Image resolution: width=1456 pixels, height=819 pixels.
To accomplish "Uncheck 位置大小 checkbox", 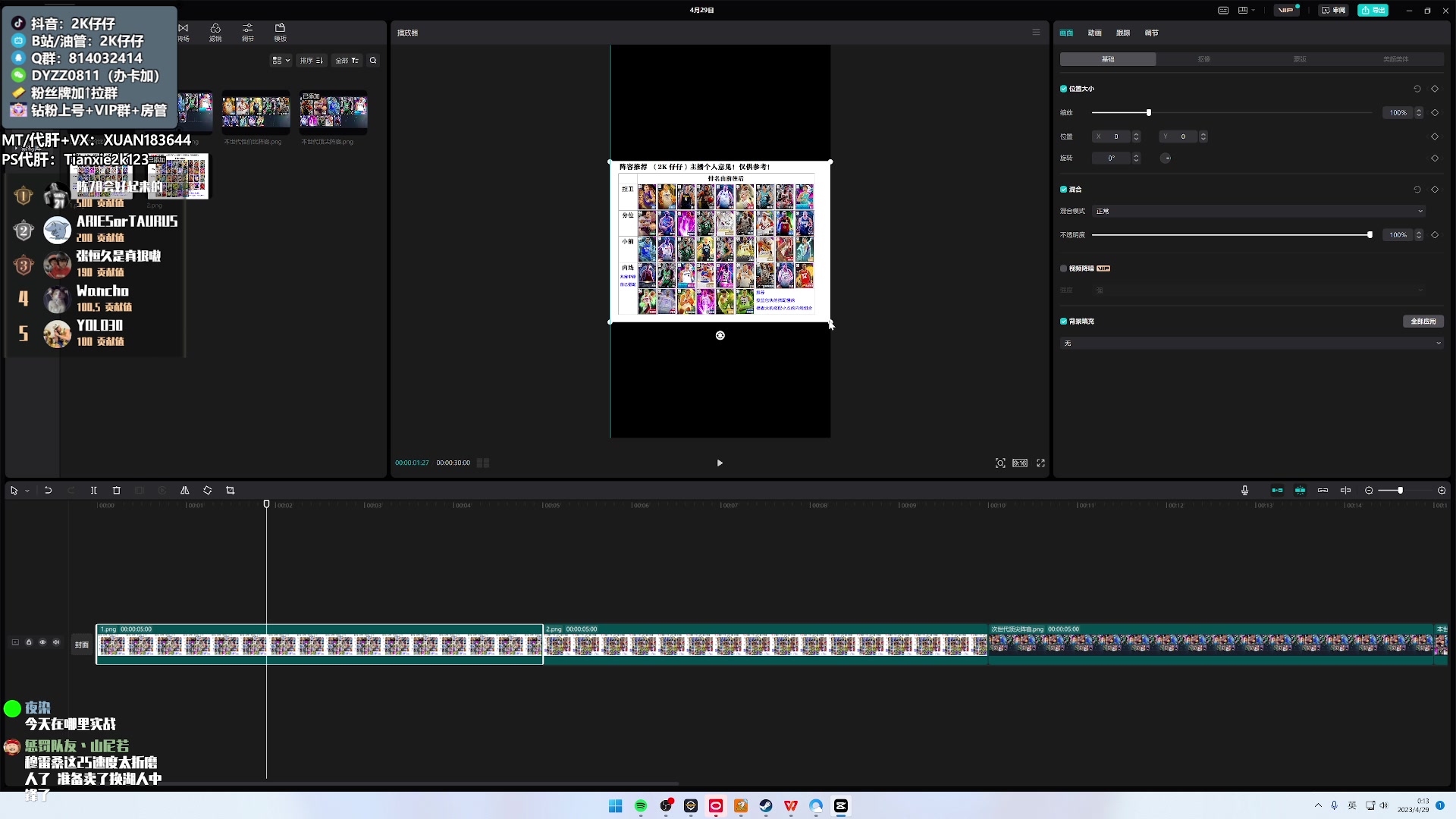I will pyautogui.click(x=1063, y=89).
